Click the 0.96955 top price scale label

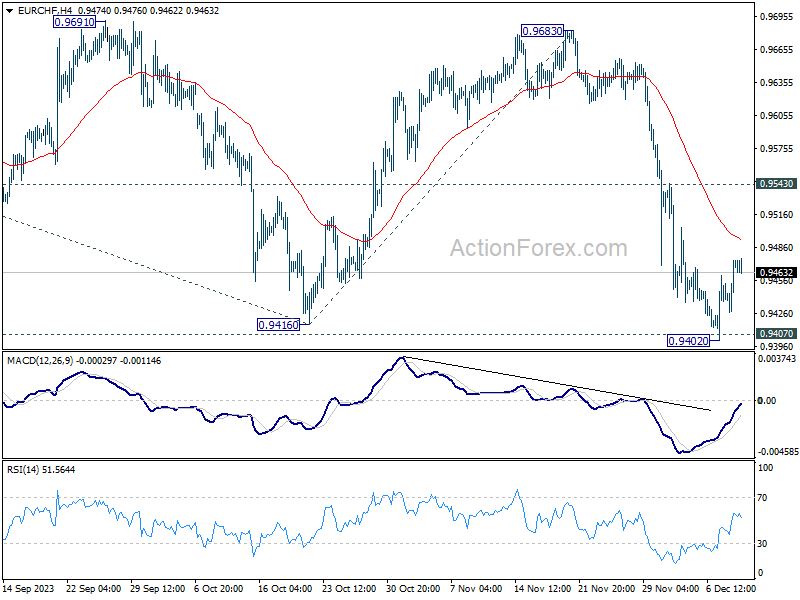tap(777, 16)
